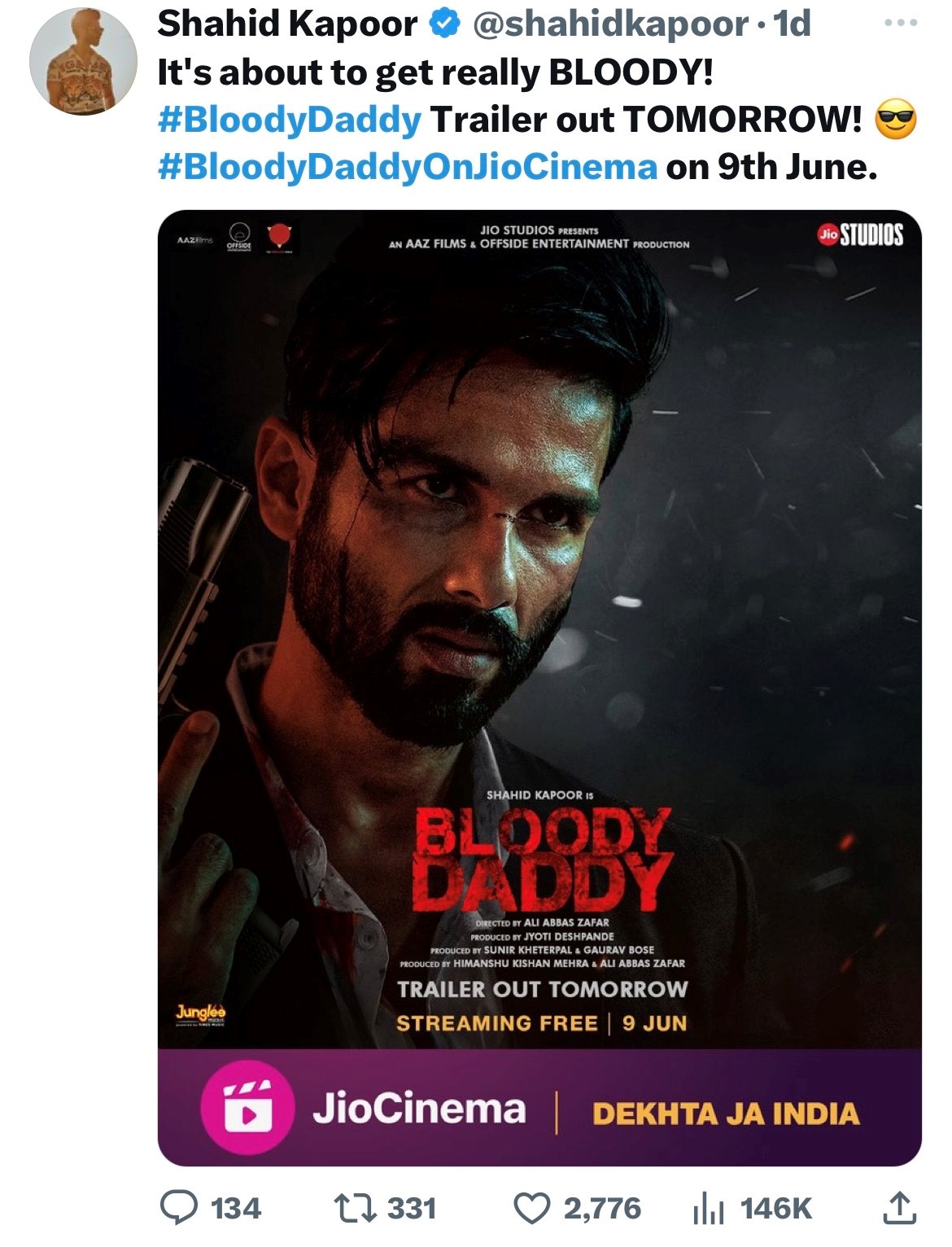Click the Junglee Music logo
Image resolution: width=952 pixels, height=1247 pixels.
click(x=200, y=1013)
